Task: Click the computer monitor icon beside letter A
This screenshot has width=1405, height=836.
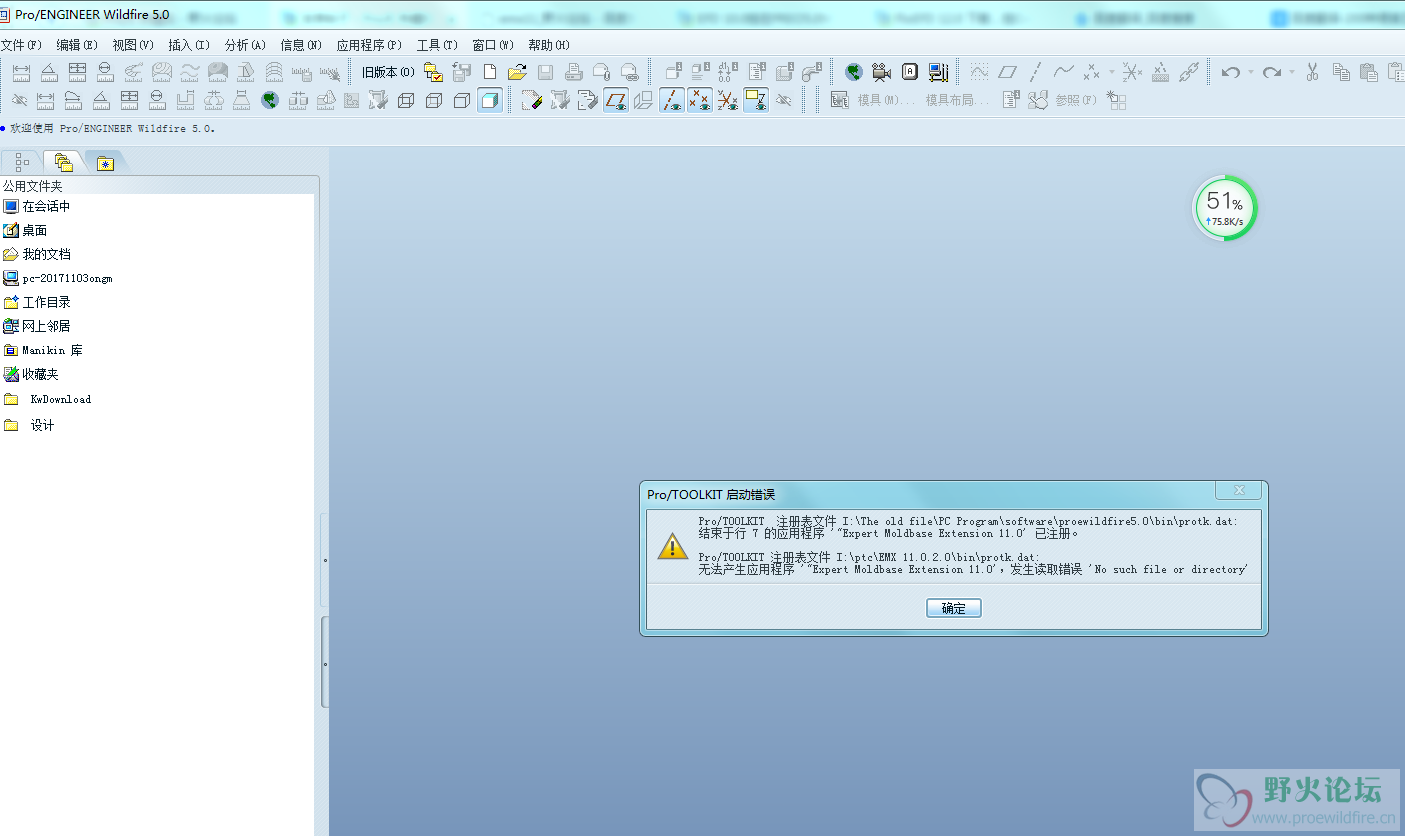Action: (937, 72)
